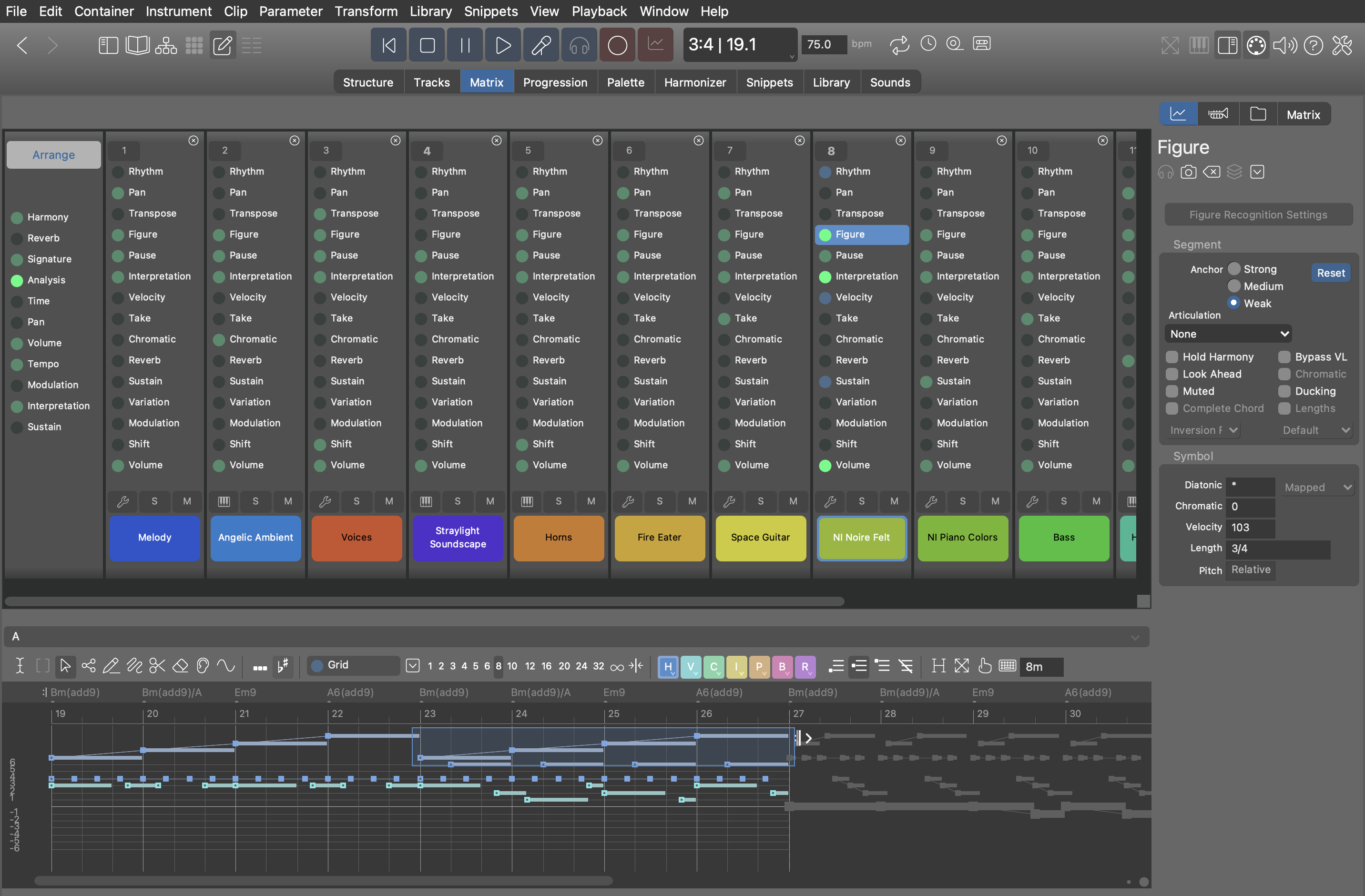This screenshot has width=1365, height=896.
Task: Click the Record button in transport
Action: (617, 45)
